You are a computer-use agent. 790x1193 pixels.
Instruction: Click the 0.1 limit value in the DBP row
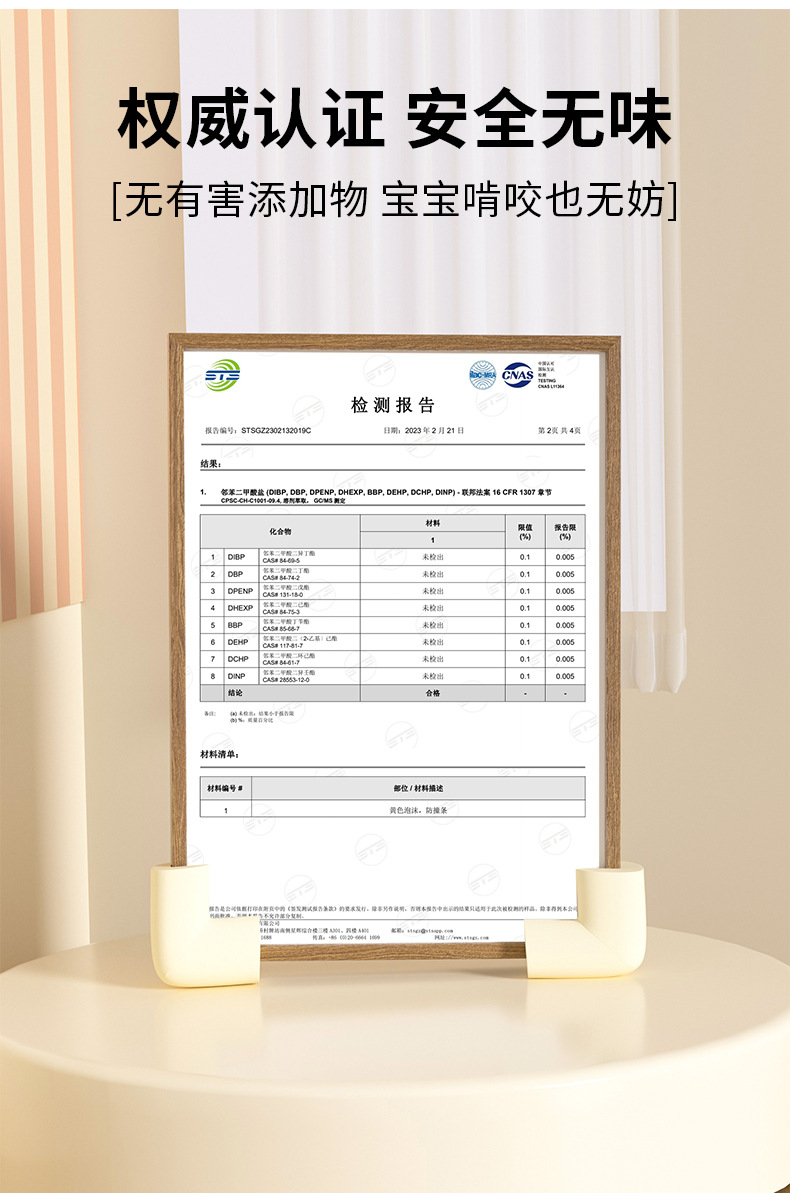[525, 574]
